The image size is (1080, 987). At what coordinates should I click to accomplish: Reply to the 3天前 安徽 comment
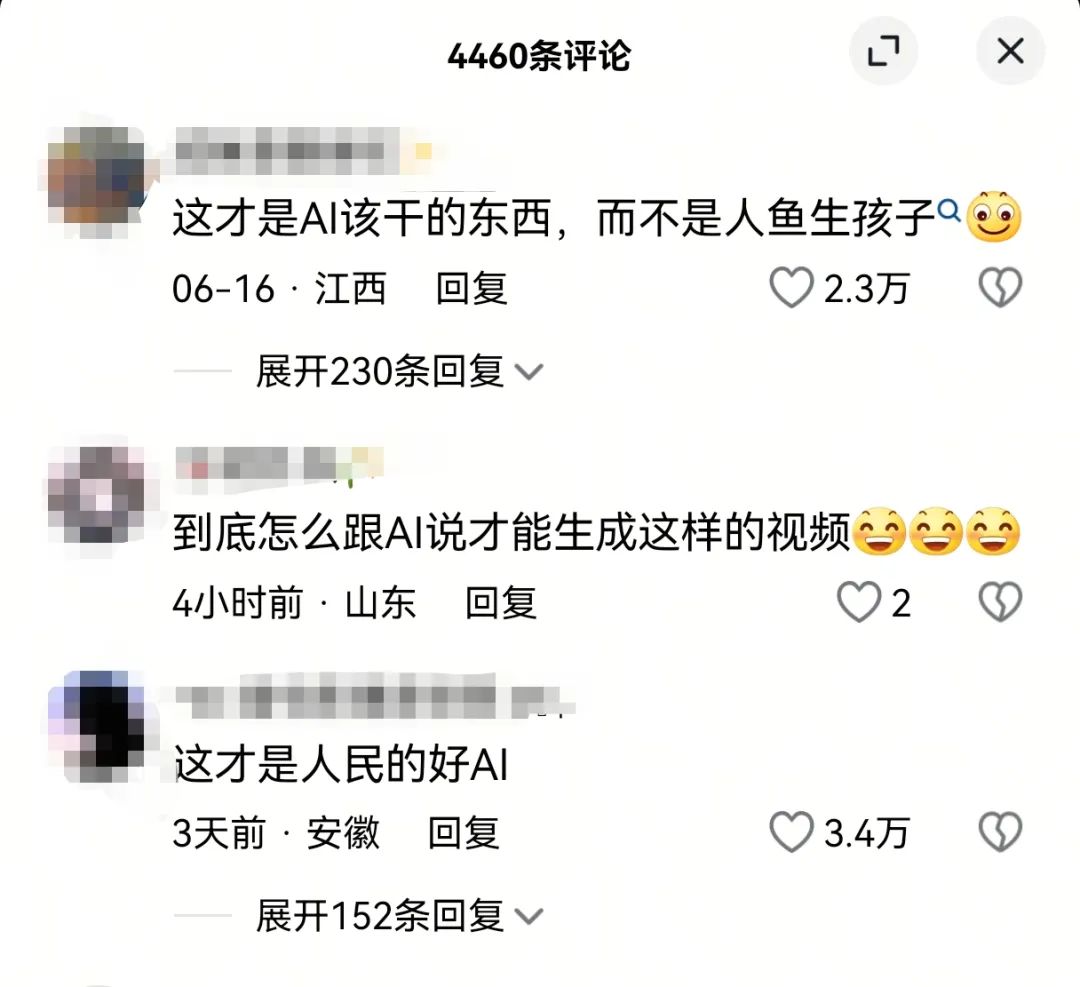pyautogui.click(x=464, y=833)
